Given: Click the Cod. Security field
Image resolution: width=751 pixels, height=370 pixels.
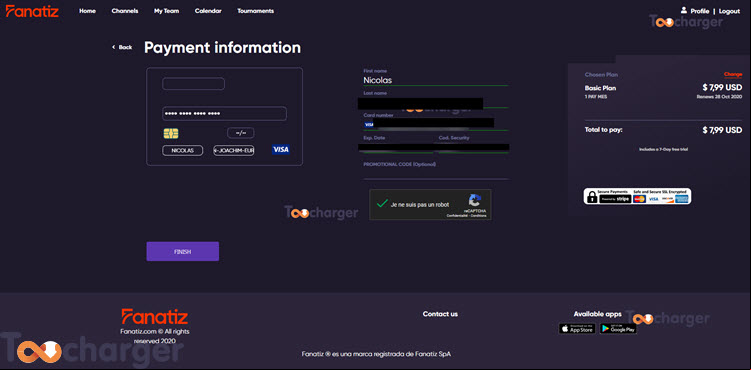Looking at the screenshot, I should click(x=474, y=147).
